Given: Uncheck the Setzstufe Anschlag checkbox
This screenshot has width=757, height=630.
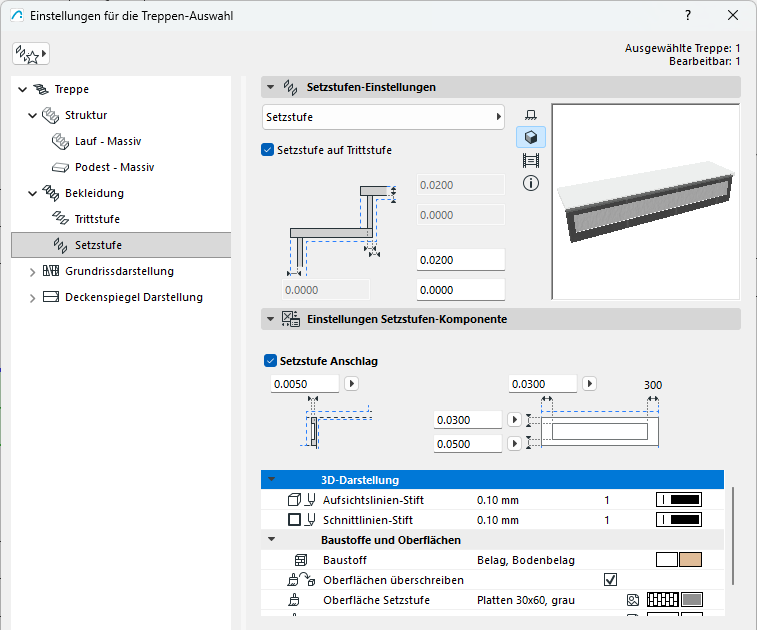Looking at the screenshot, I should coord(268,361).
